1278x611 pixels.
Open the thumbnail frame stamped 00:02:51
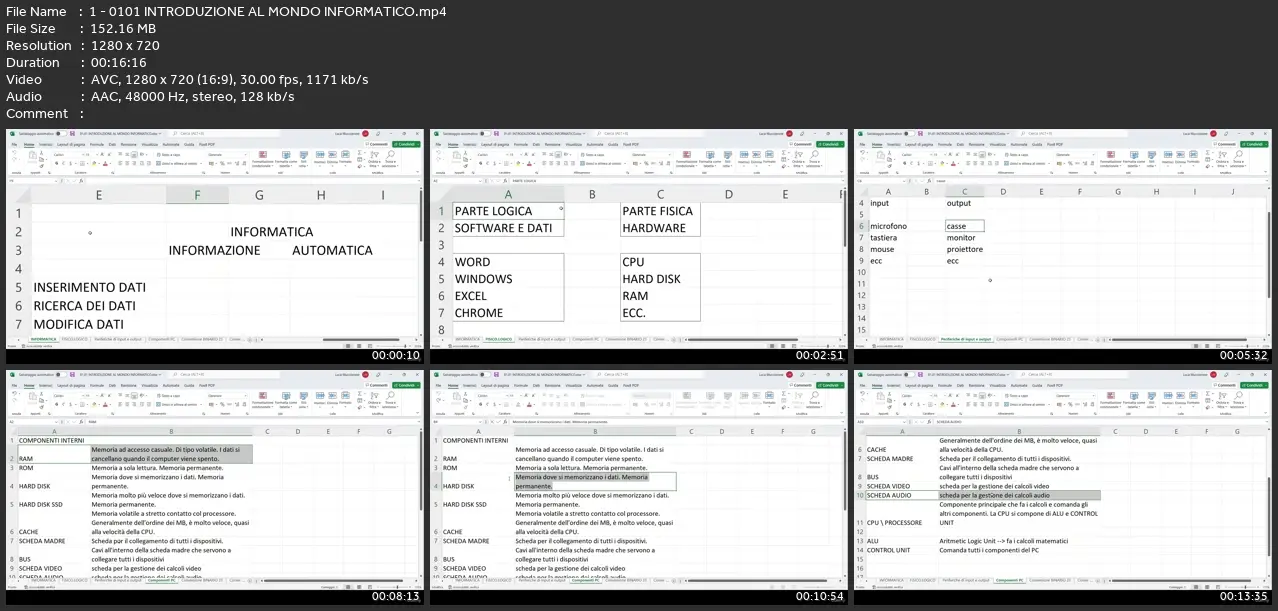pos(638,246)
